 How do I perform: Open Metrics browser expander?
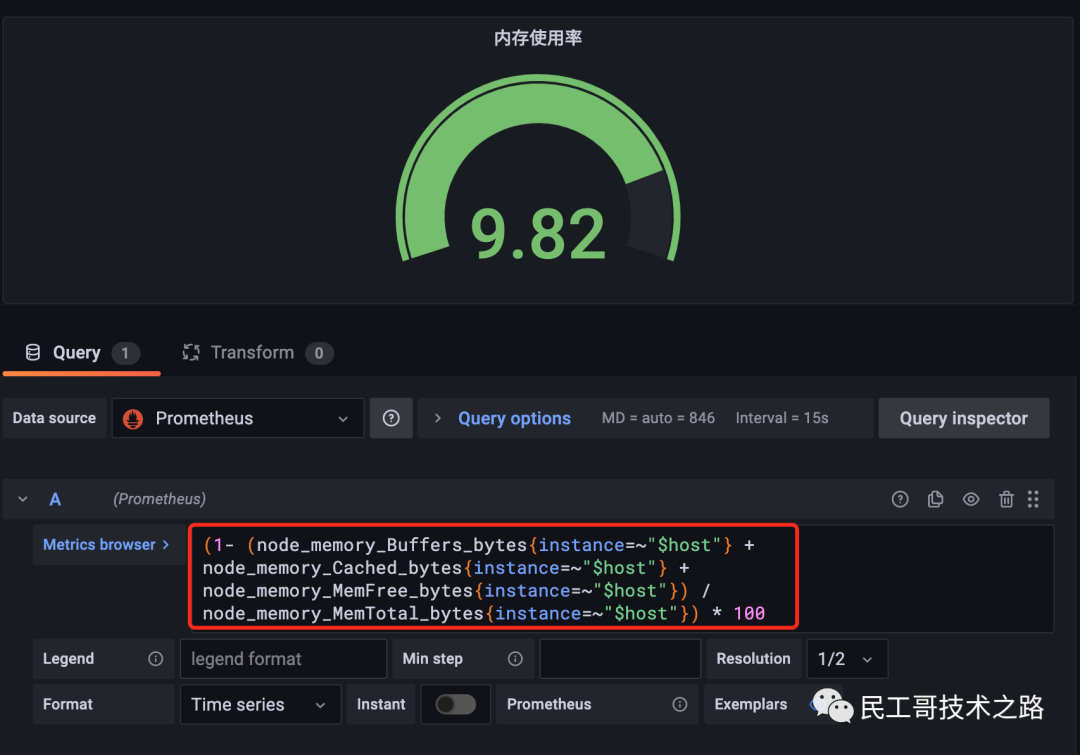[106, 545]
